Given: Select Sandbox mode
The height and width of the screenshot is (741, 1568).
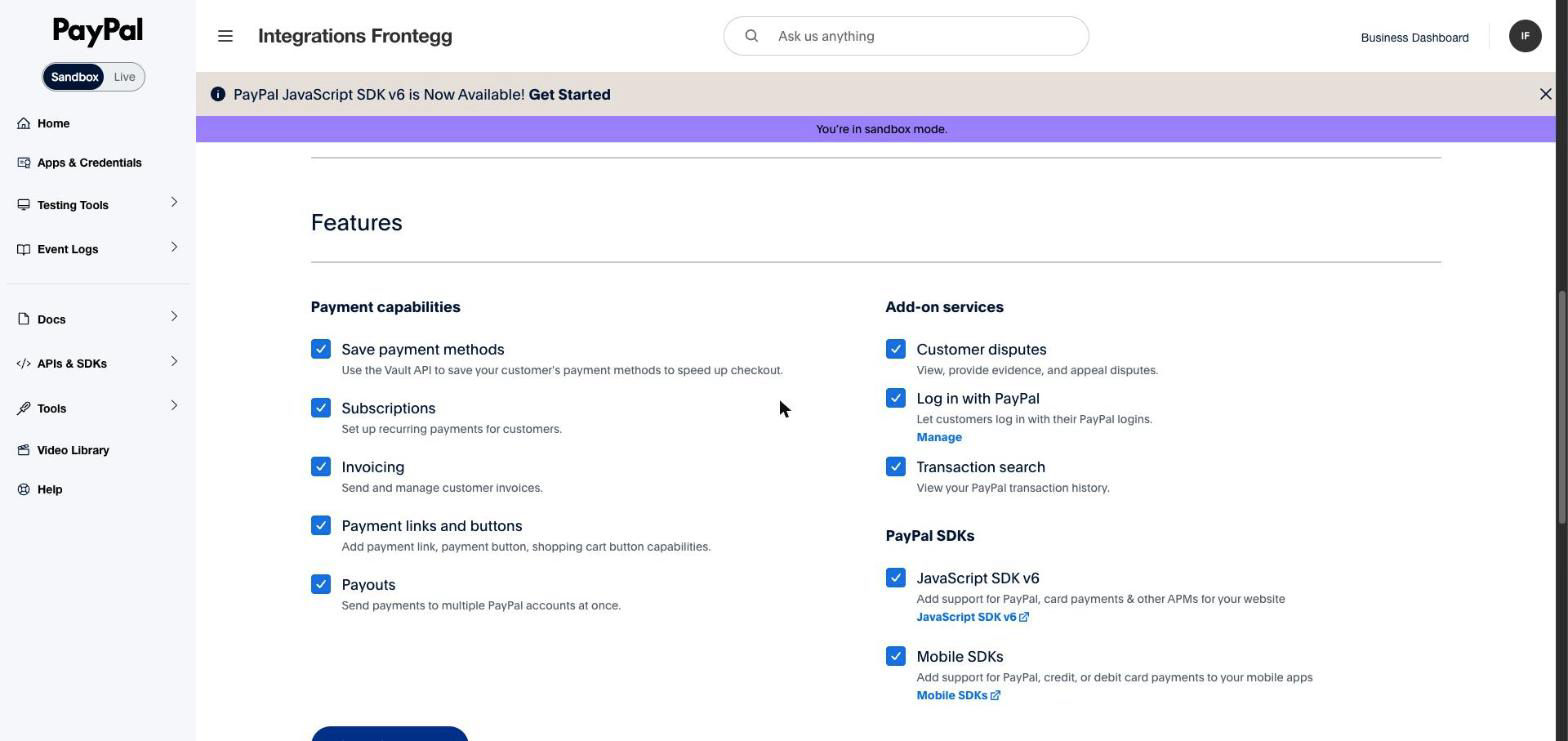Looking at the screenshot, I should point(74,77).
